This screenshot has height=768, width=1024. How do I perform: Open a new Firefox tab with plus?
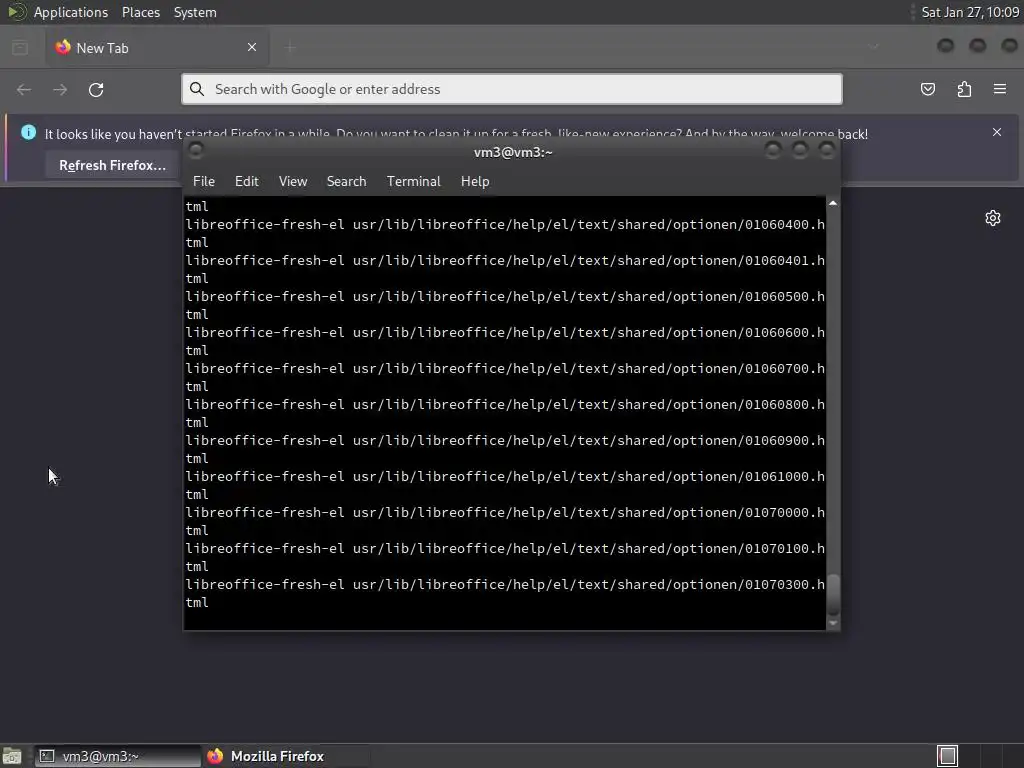(291, 47)
